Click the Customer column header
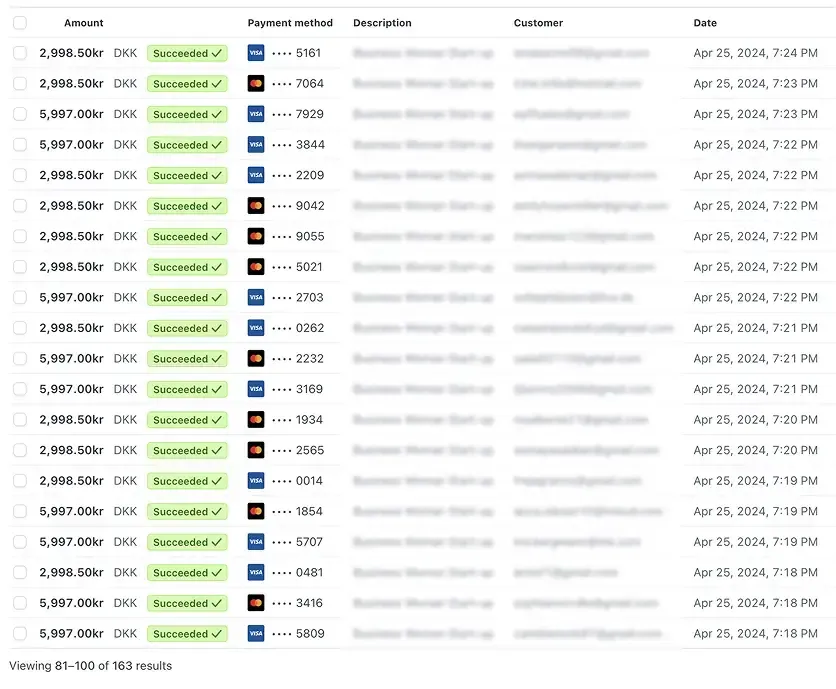836x689 pixels. coord(538,23)
